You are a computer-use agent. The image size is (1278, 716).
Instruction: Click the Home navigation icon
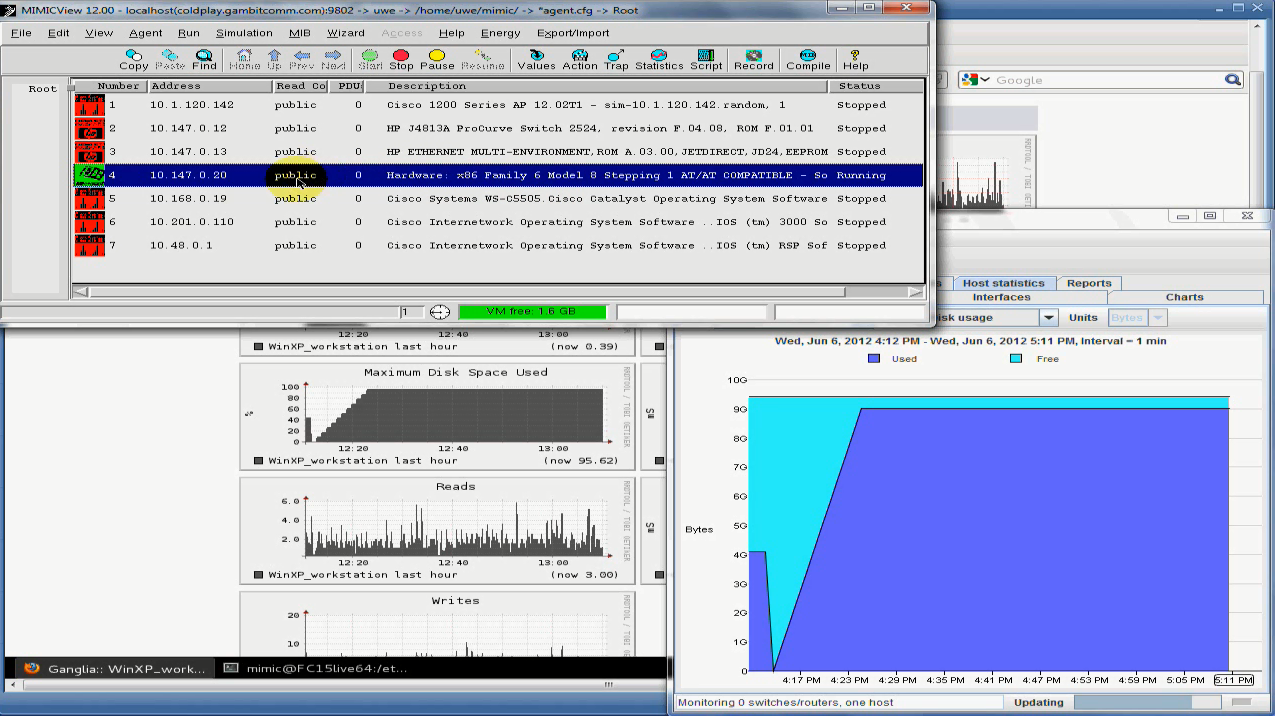tap(244, 59)
